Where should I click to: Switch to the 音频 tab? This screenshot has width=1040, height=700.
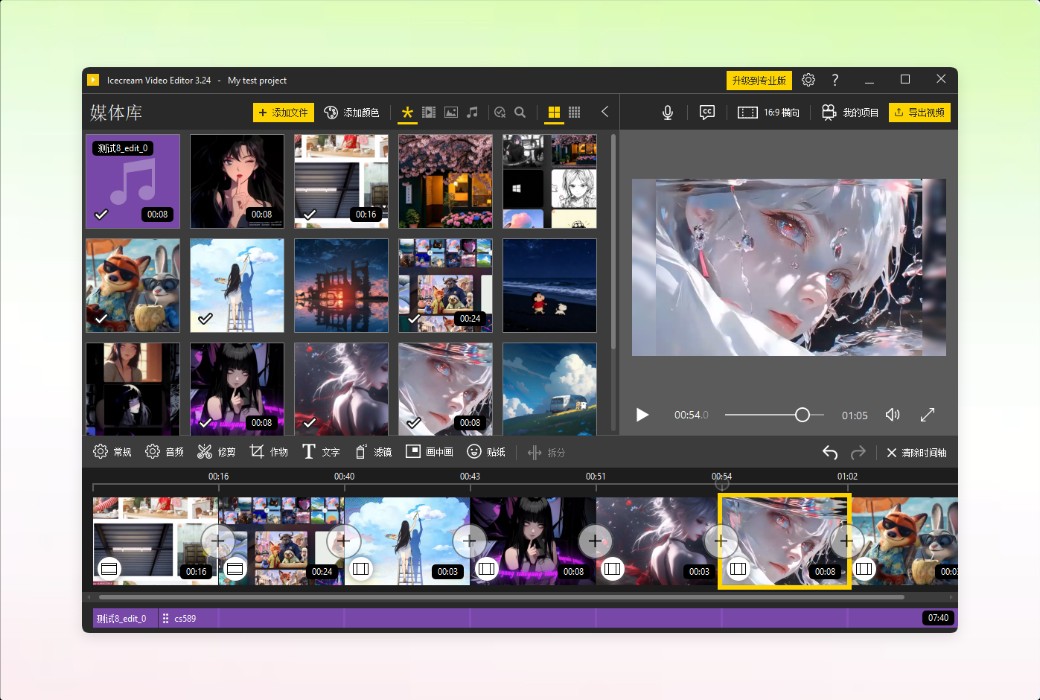point(164,452)
